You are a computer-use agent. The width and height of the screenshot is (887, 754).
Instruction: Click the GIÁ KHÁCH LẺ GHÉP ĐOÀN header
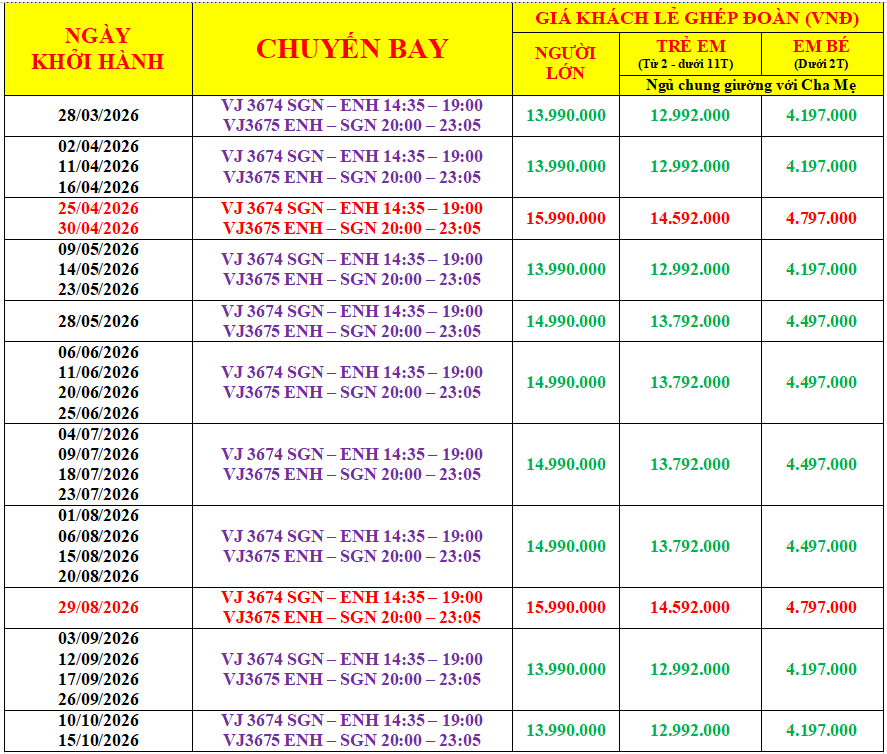pos(697,18)
